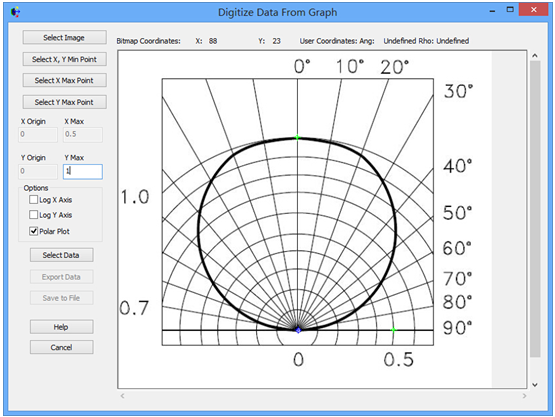Open Help for the digitizer
This screenshot has height=417, width=555.
click(x=62, y=327)
